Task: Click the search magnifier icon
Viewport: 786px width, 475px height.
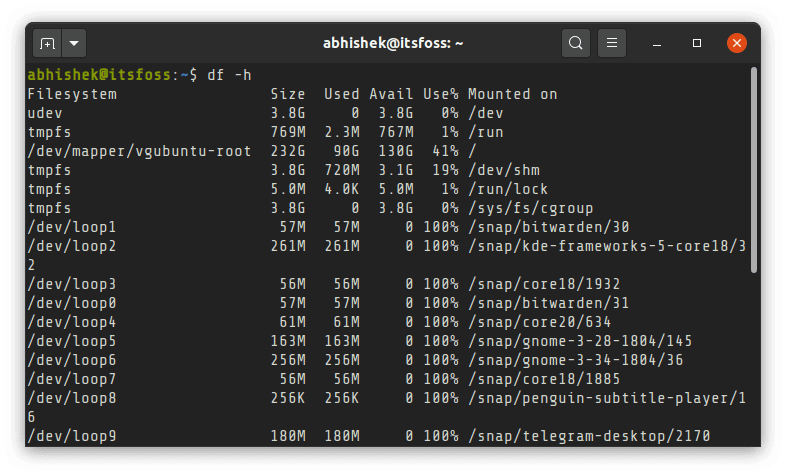Action: 575,44
